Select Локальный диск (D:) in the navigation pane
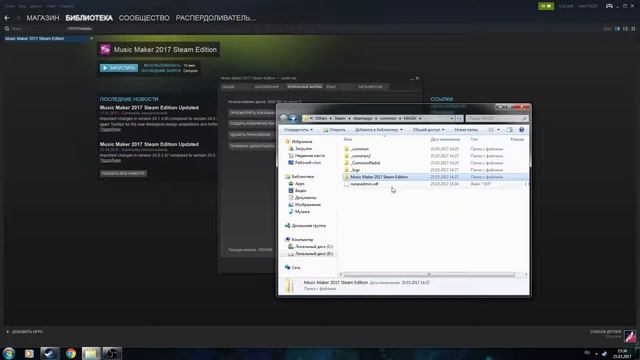This screenshot has width=640, height=360. [x=313, y=254]
